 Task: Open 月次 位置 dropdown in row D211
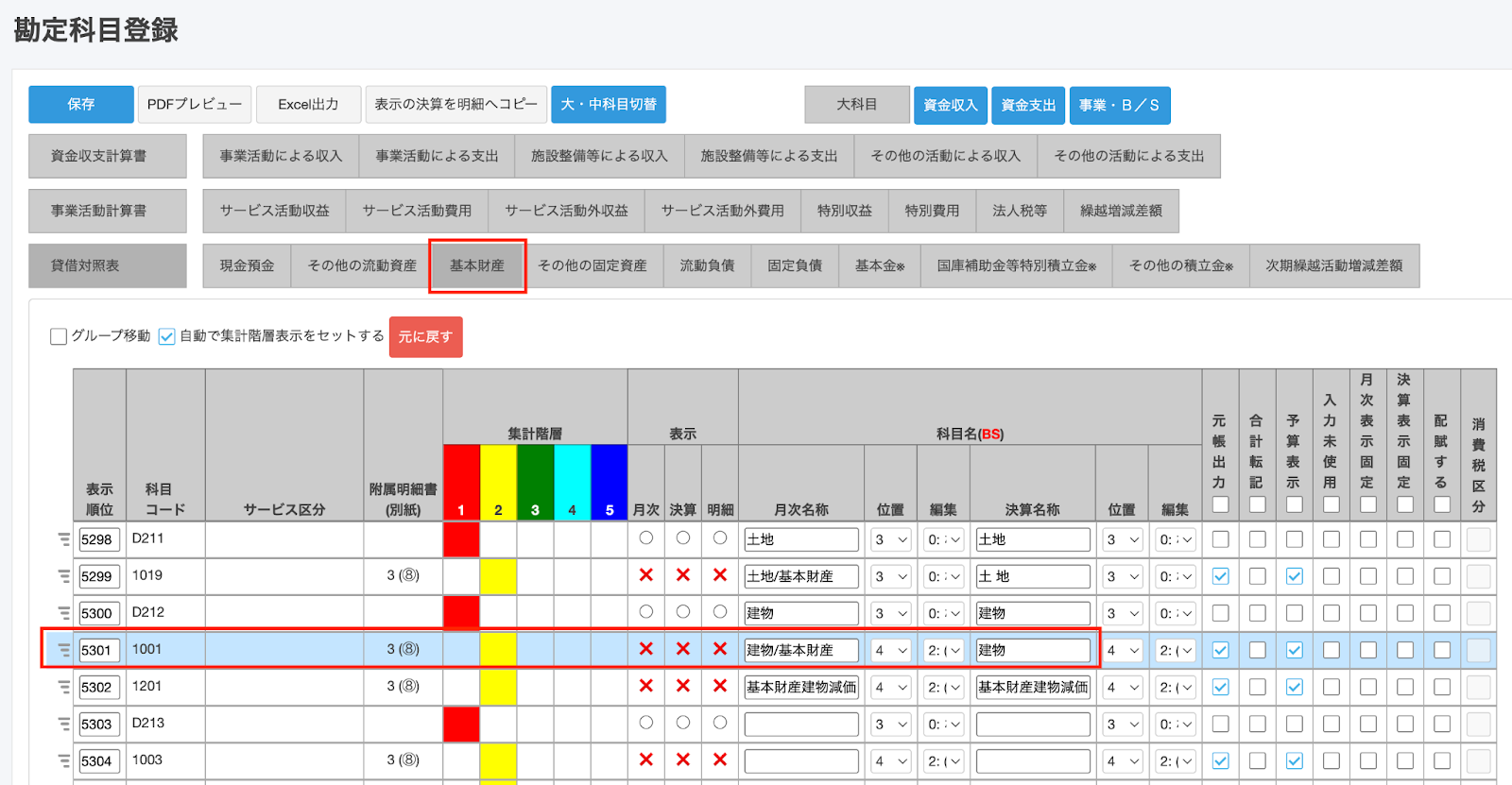point(890,539)
